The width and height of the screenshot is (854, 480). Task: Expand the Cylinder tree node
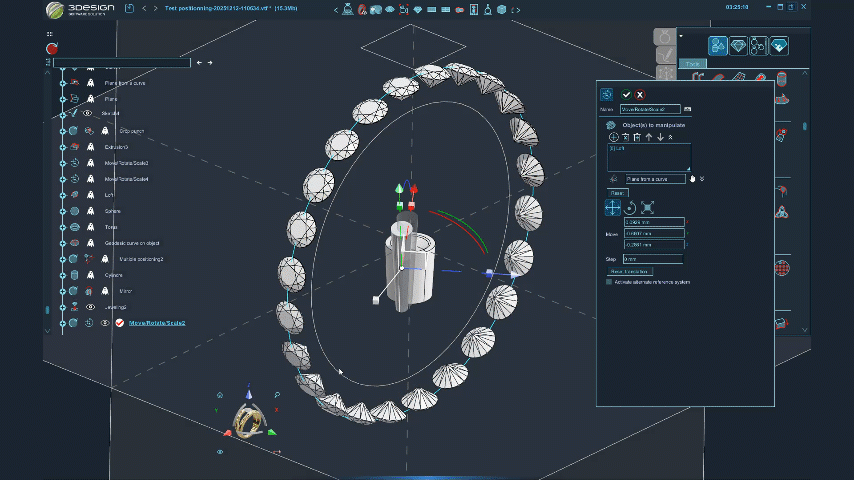click(x=62, y=275)
